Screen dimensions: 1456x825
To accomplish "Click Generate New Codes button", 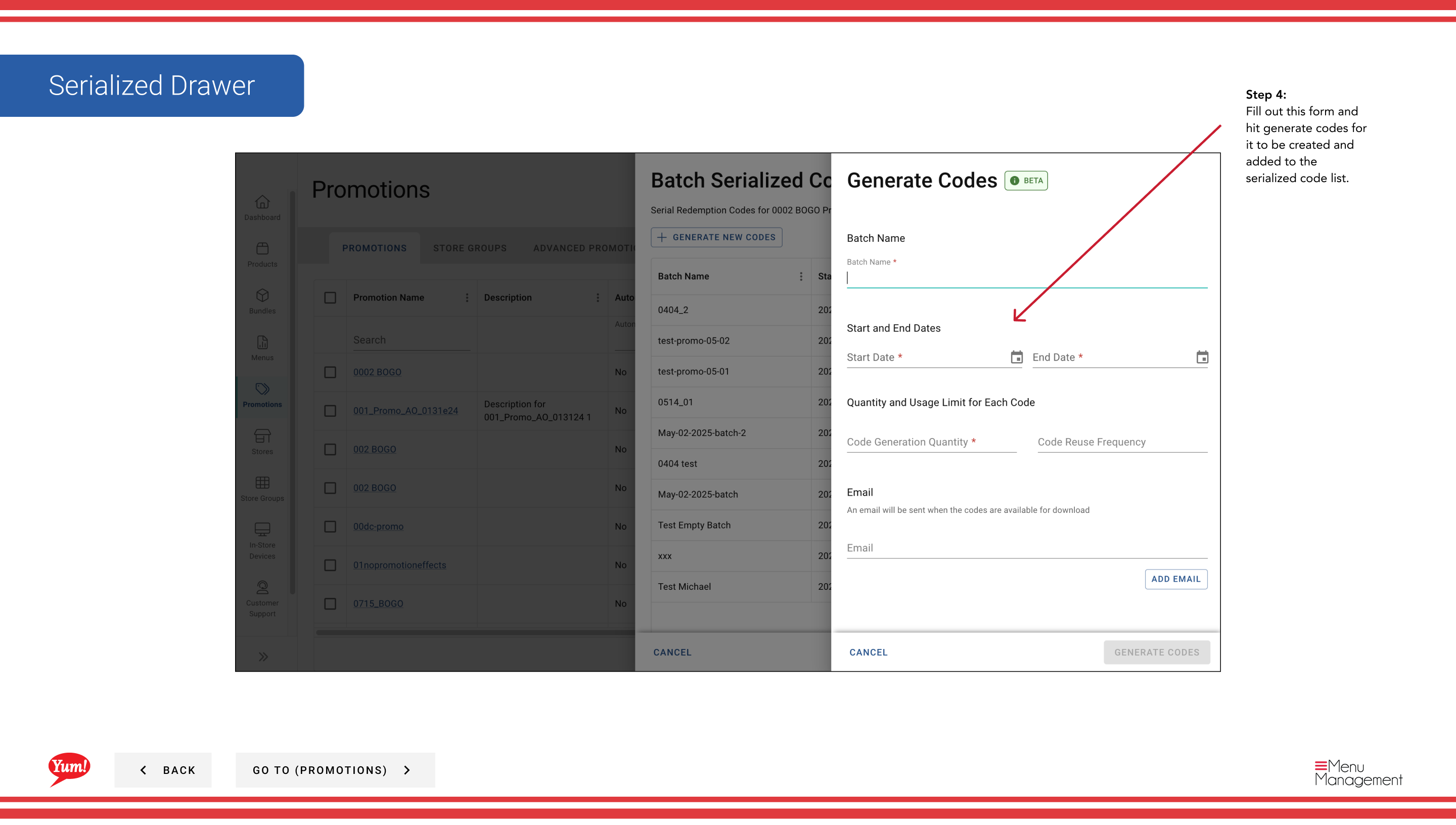I will click(716, 237).
